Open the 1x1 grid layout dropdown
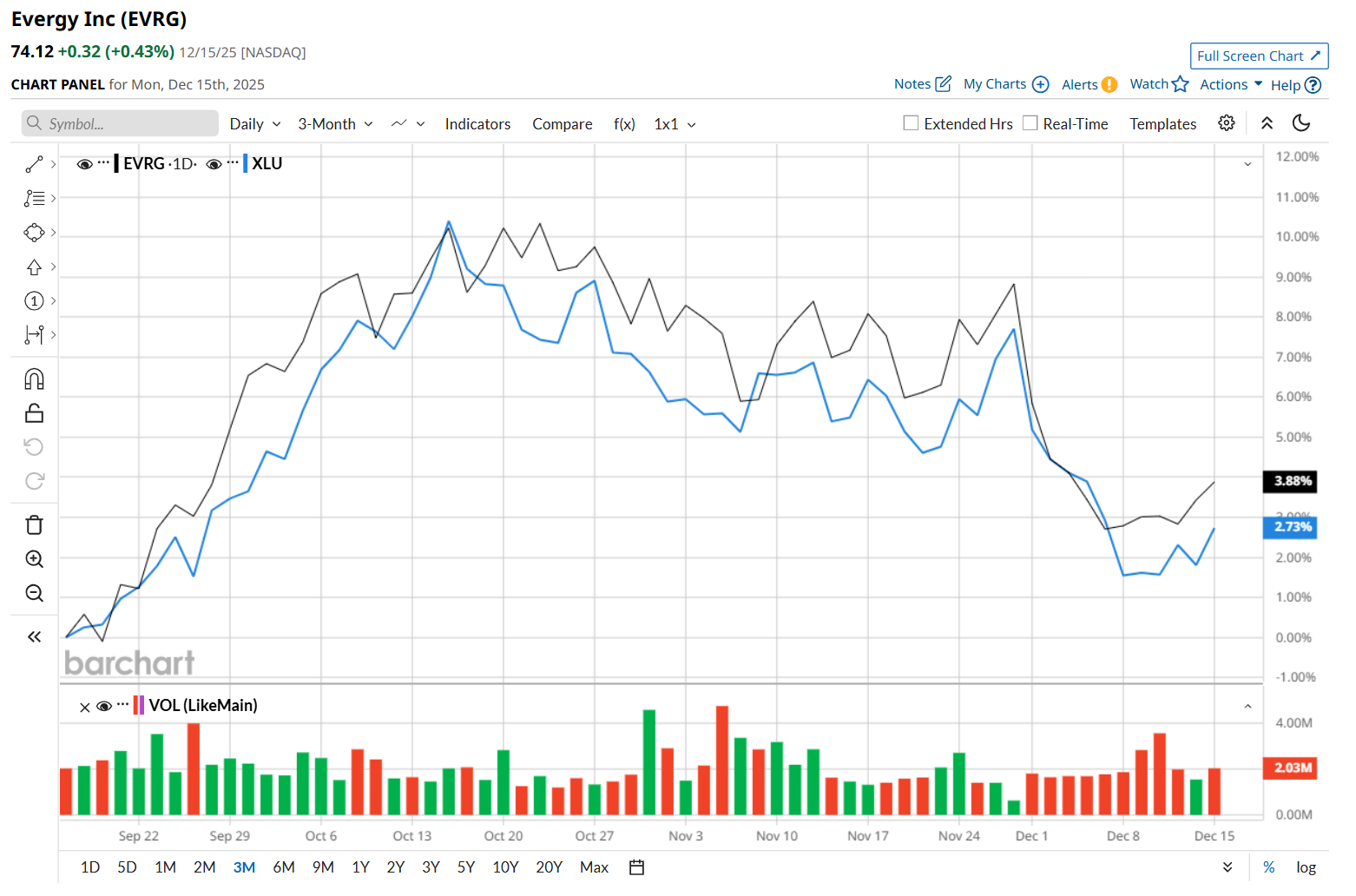 [x=675, y=124]
